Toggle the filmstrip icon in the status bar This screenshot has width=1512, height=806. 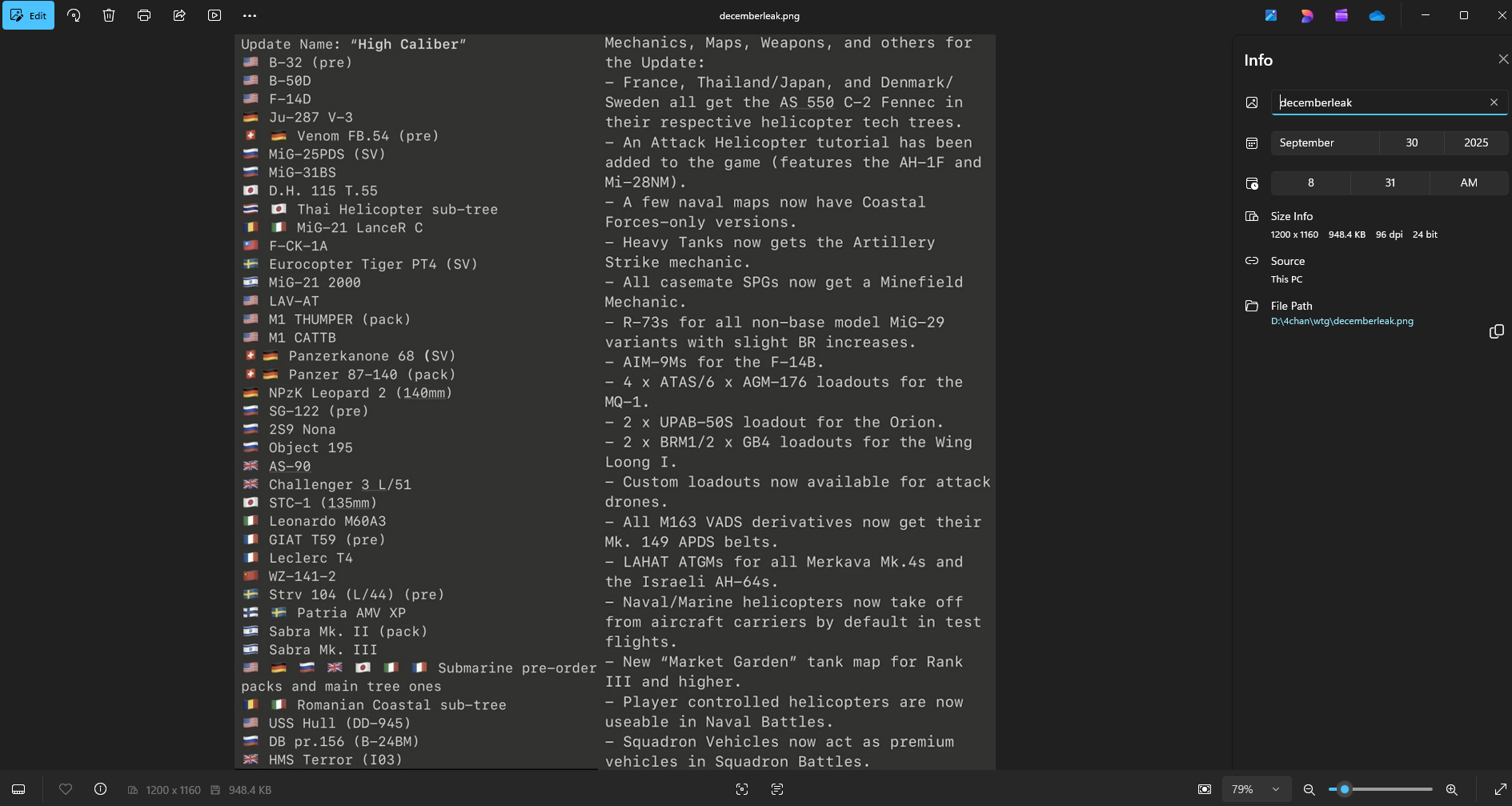[18, 789]
